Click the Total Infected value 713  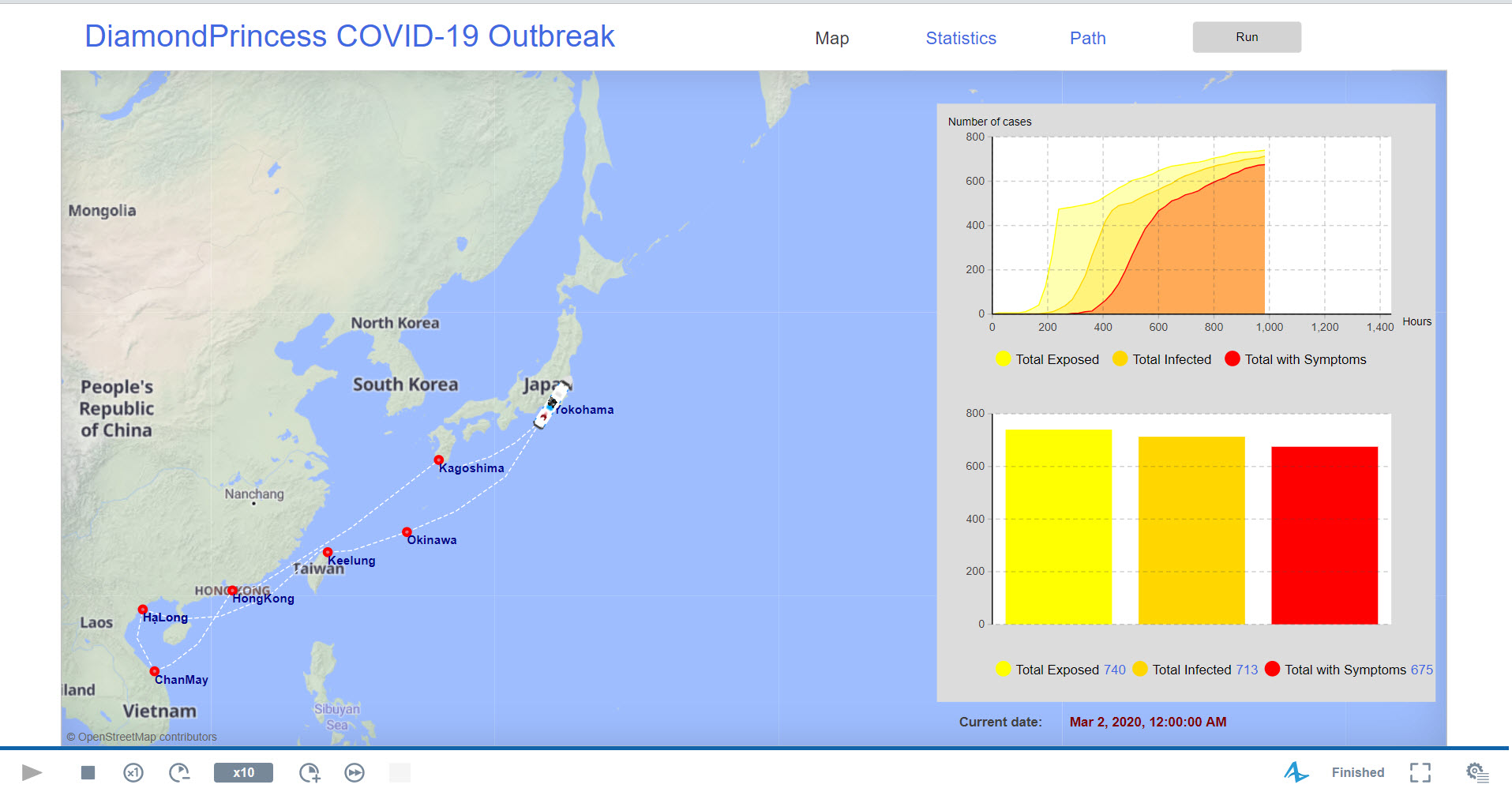click(x=1247, y=670)
